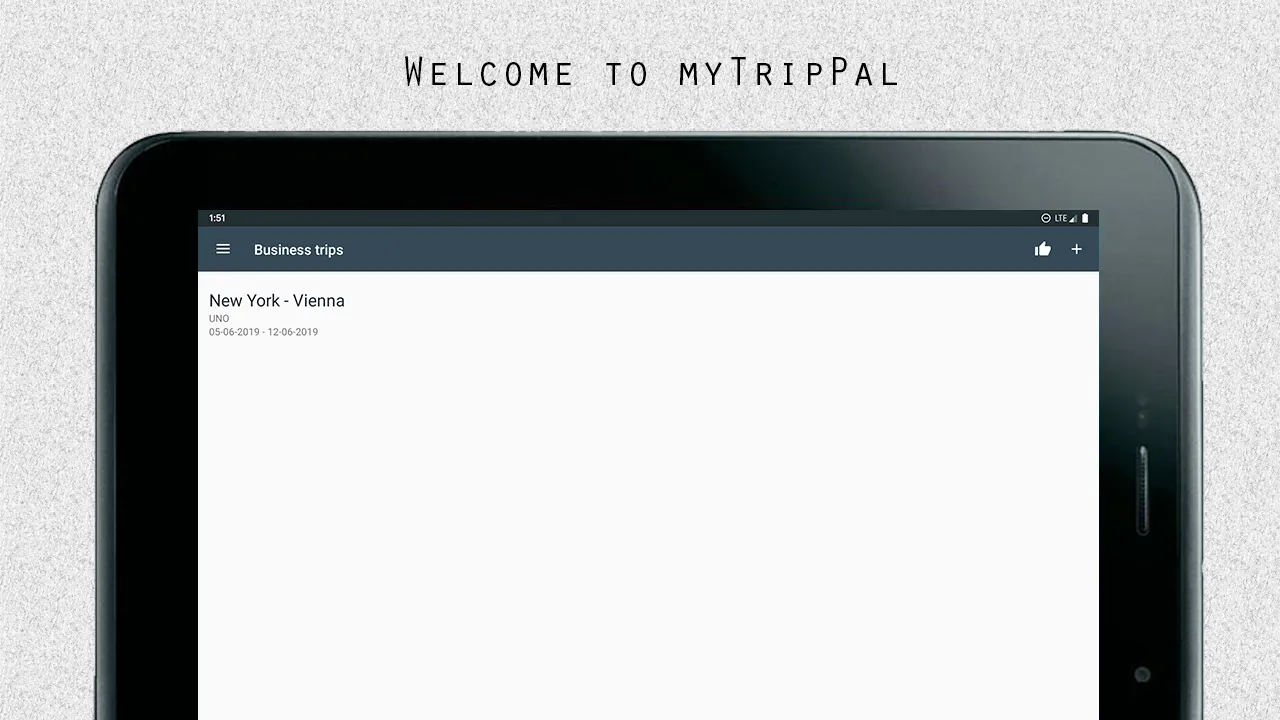The image size is (1280, 720).
Task: Open the New York - Vienna trip
Action: tap(277, 300)
